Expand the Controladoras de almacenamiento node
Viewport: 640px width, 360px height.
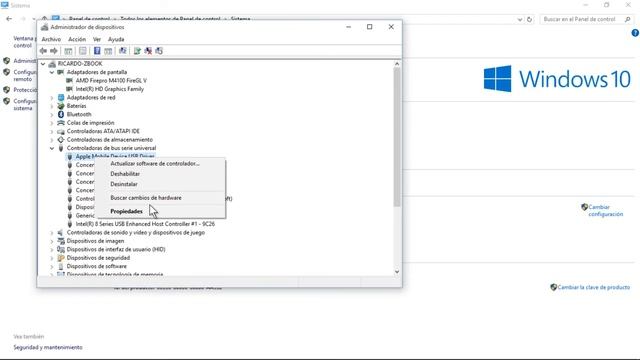tap(52, 140)
